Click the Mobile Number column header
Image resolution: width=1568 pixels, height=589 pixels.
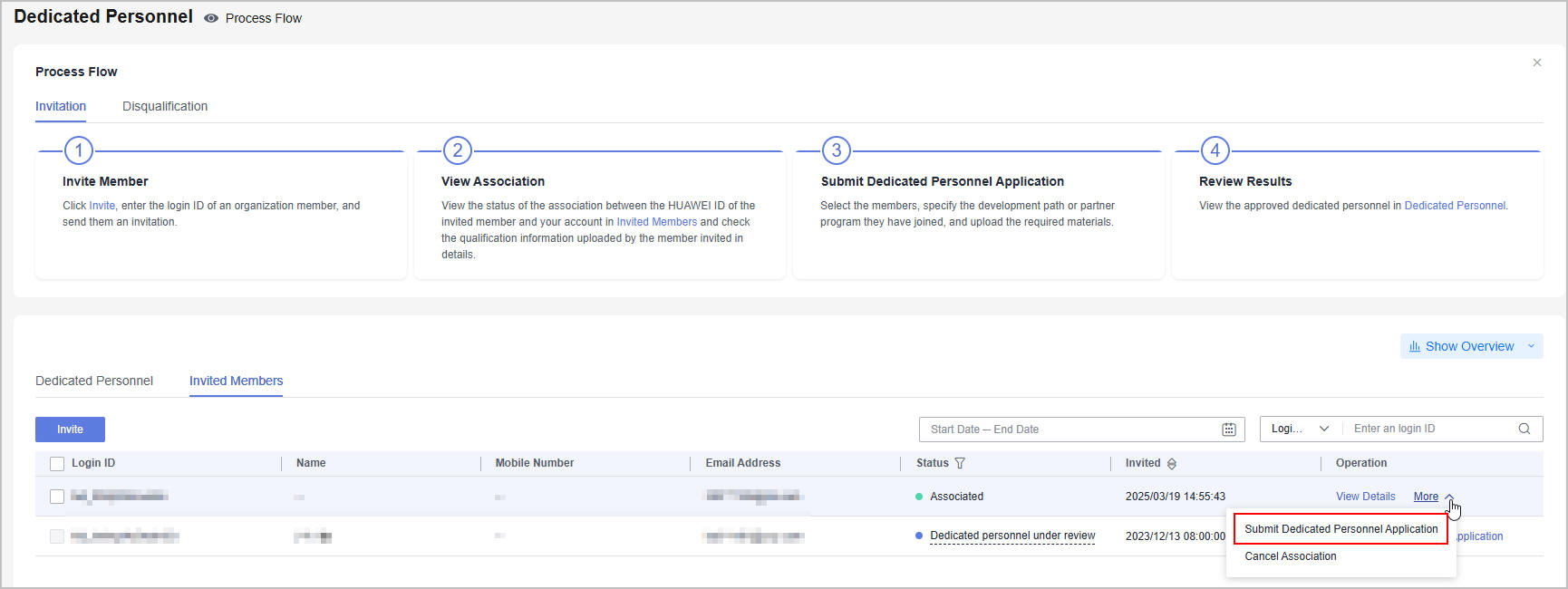pos(535,463)
